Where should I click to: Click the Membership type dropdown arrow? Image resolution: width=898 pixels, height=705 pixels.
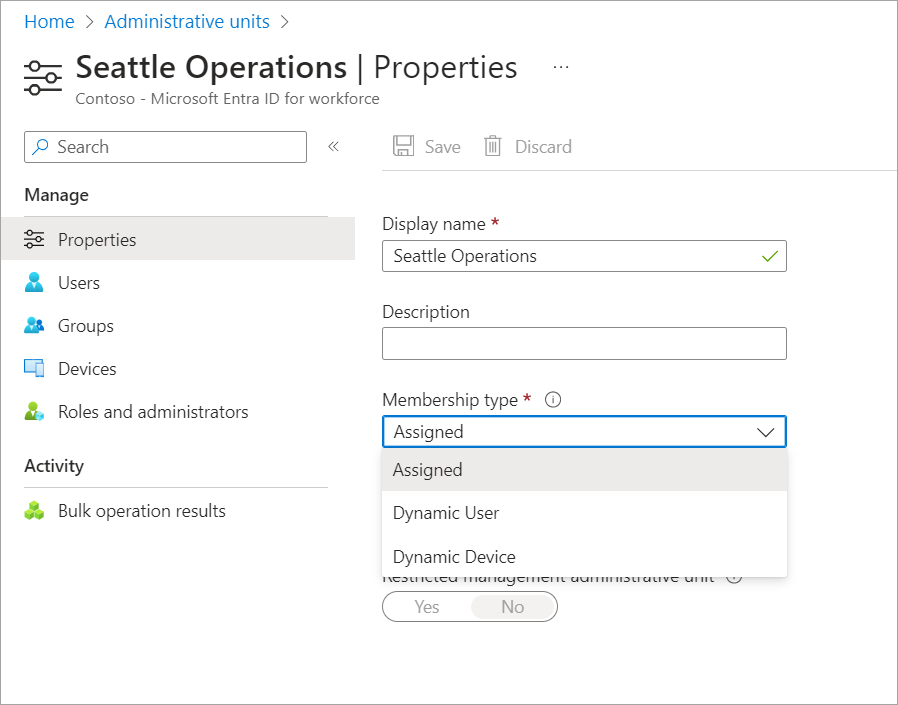tap(766, 432)
